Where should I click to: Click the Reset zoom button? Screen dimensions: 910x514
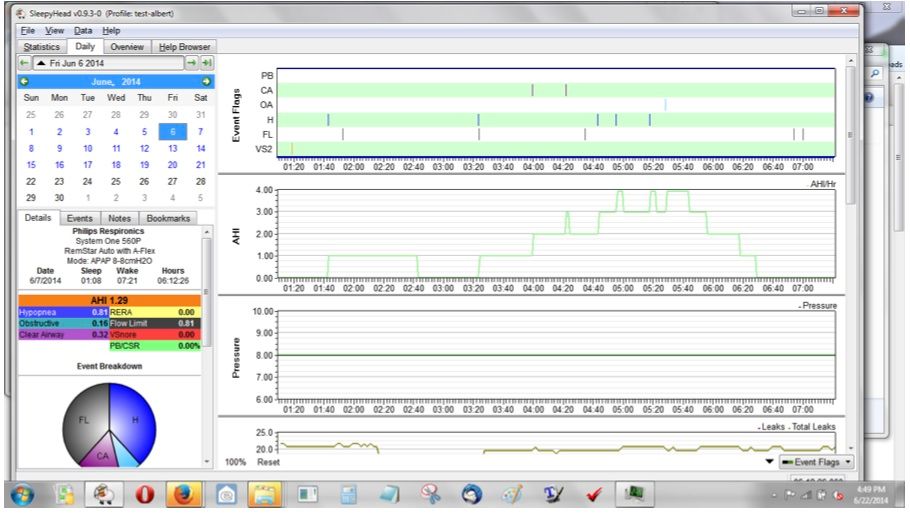[268, 462]
